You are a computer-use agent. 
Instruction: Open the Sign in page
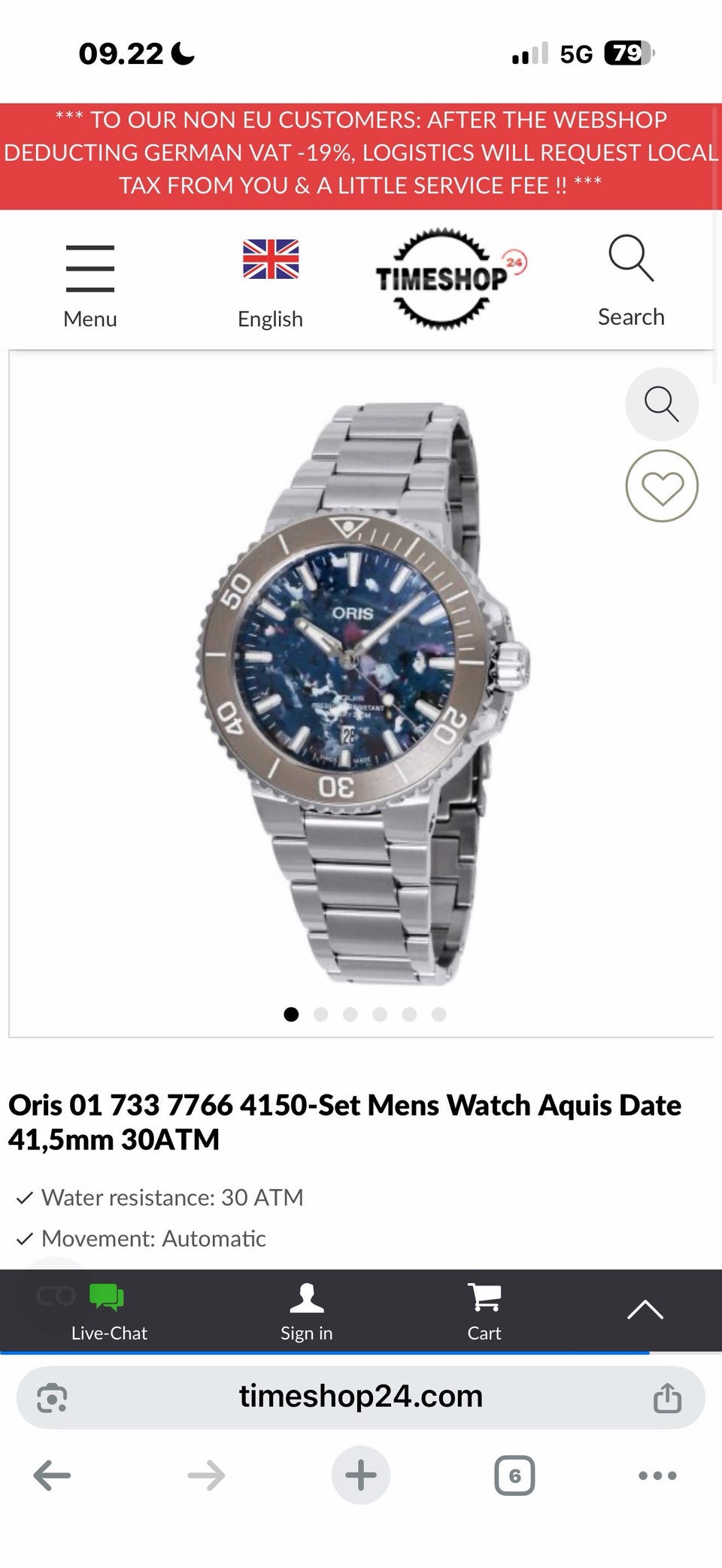tap(306, 1312)
